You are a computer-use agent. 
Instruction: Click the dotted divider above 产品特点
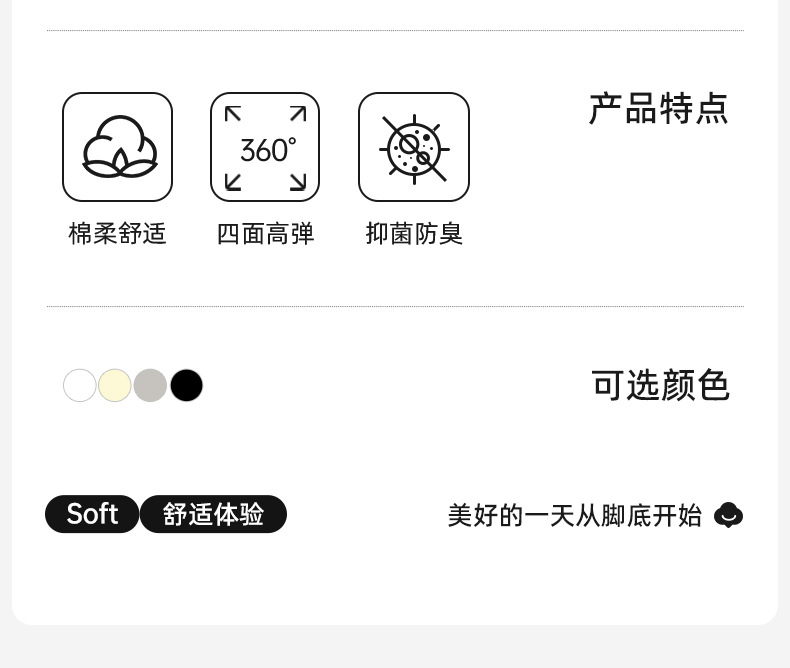[395, 31]
